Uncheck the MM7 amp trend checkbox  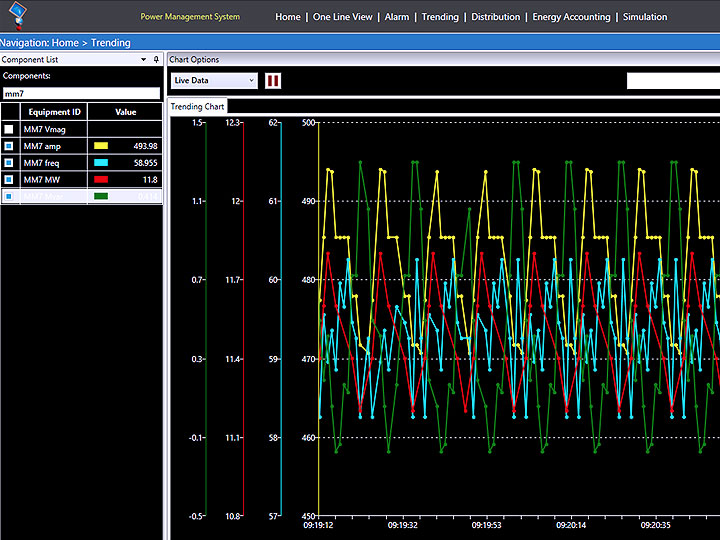[9, 146]
